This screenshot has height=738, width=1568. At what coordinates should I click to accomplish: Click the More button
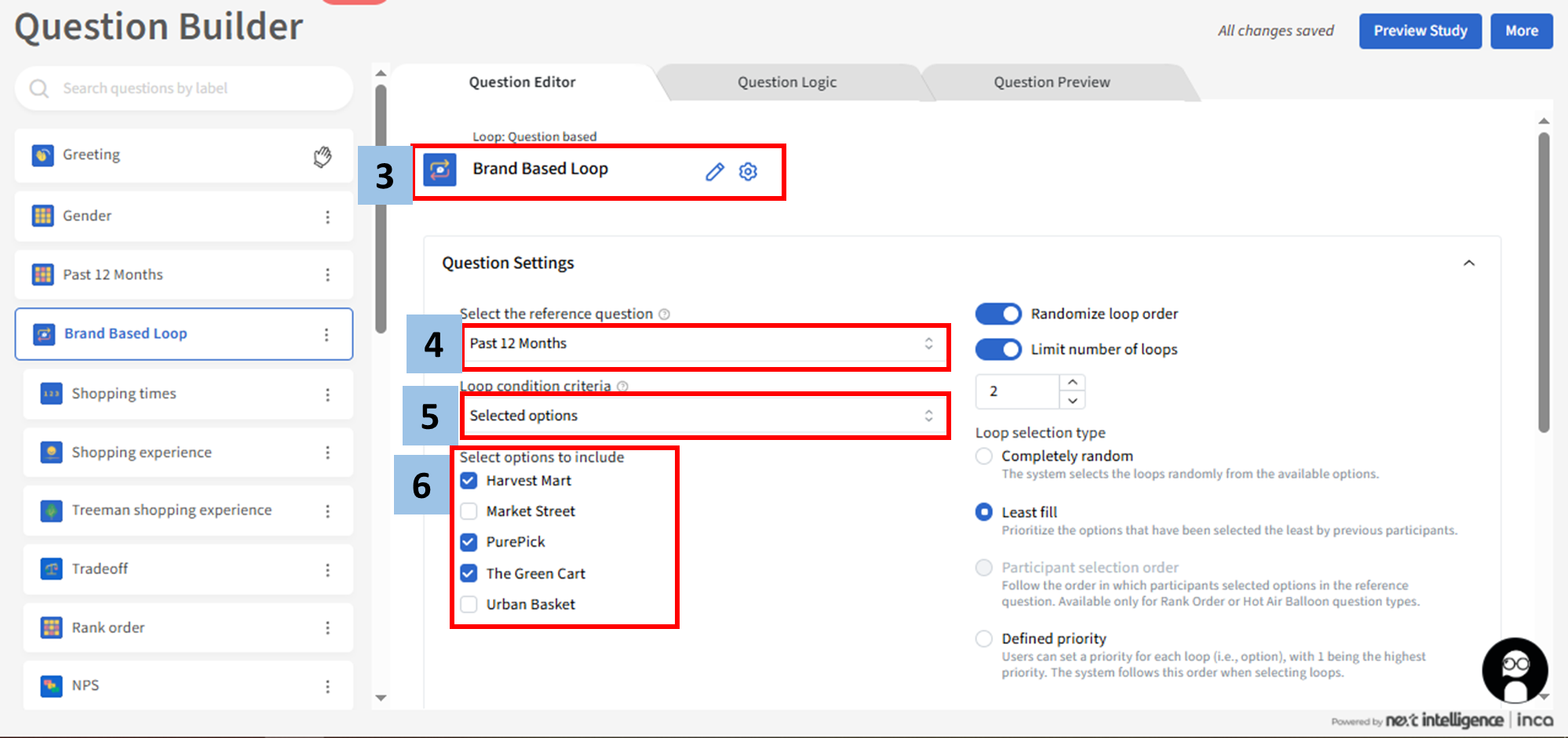pyautogui.click(x=1521, y=31)
